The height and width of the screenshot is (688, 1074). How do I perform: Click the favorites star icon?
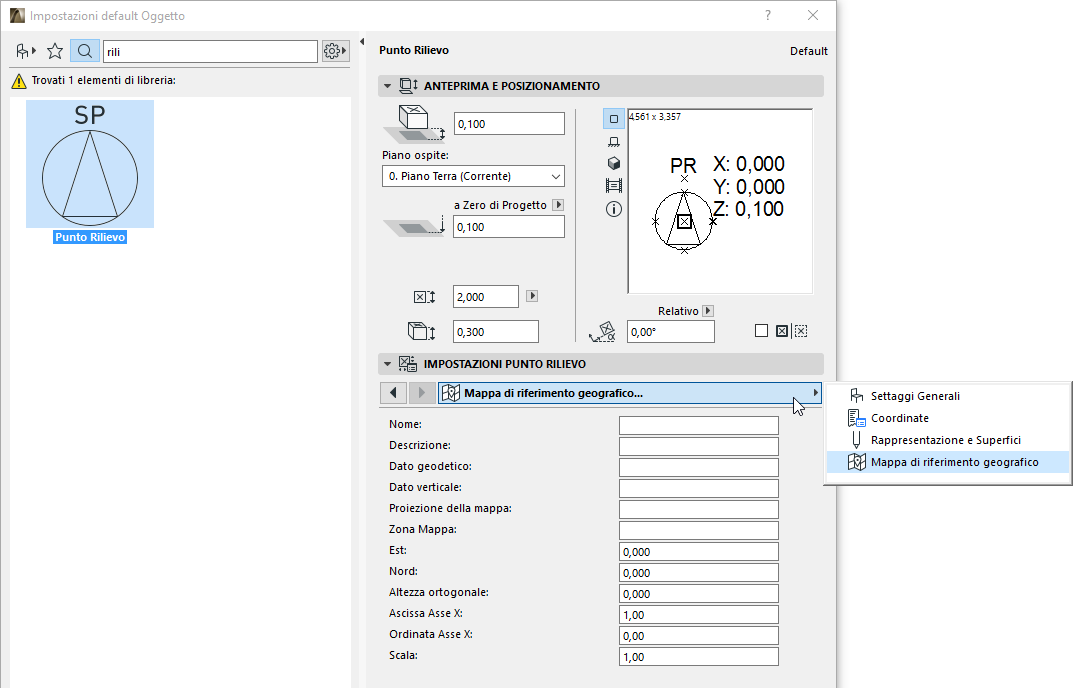pyautogui.click(x=55, y=51)
